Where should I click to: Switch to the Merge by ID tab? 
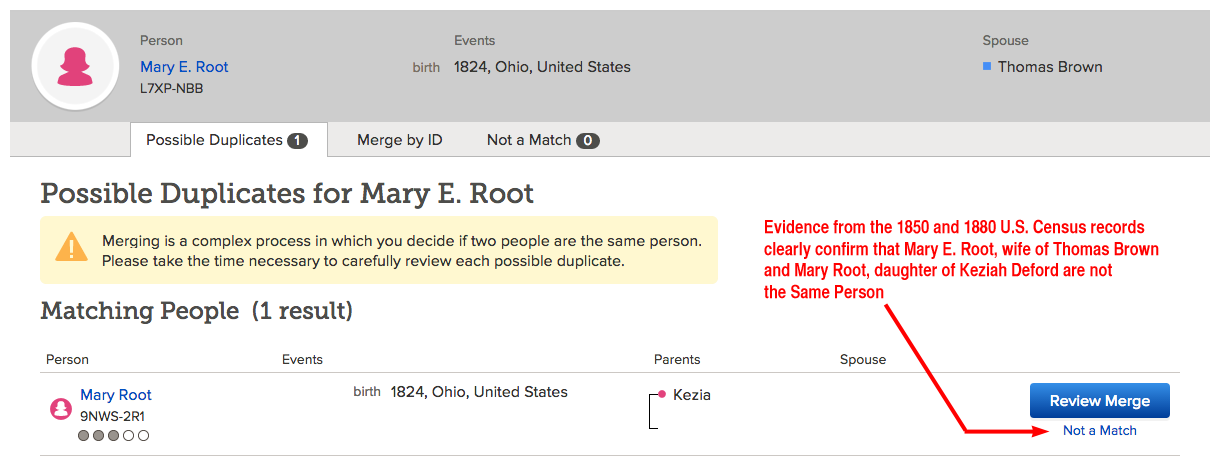(x=400, y=140)
